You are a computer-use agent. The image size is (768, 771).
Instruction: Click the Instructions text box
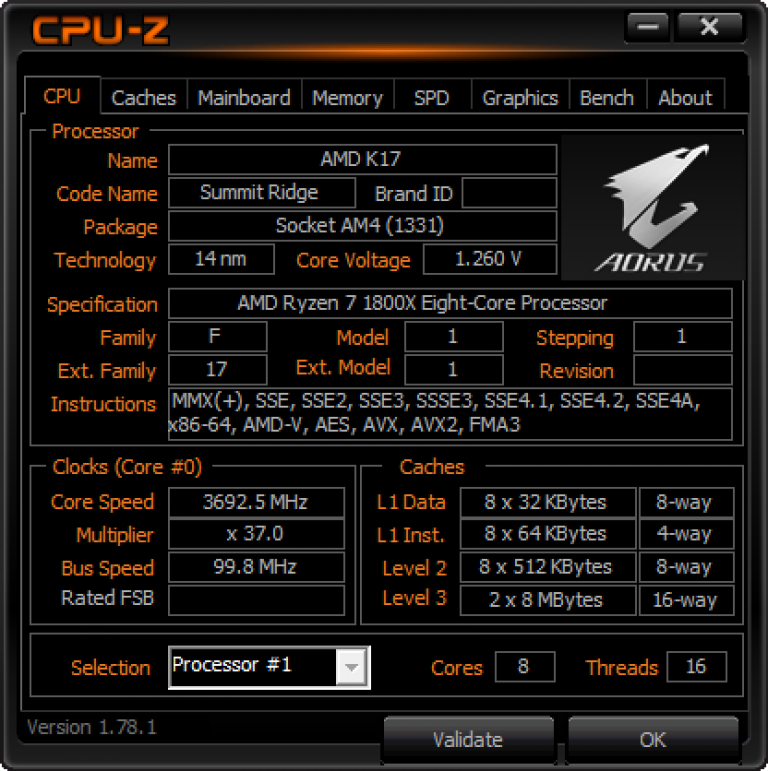pyautogui.click(x=450, y=414)
